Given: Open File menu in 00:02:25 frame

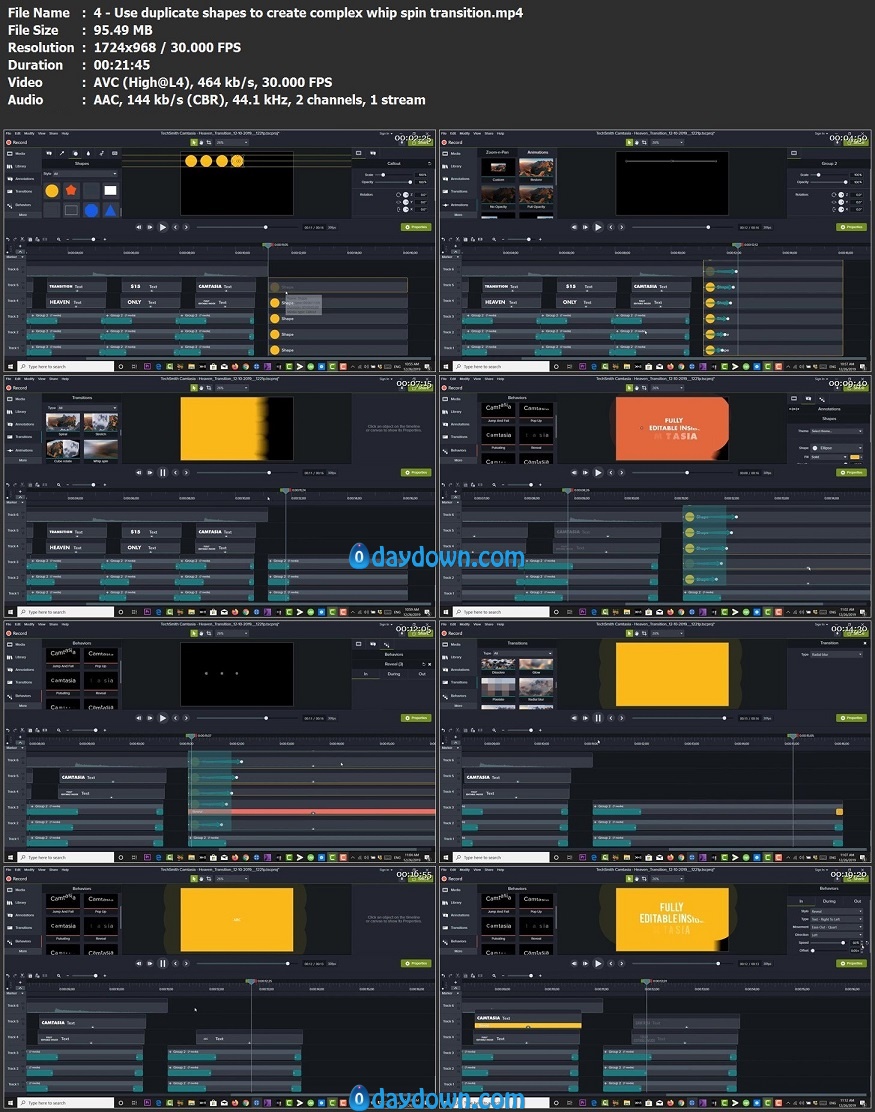Looking at the screenshot, I should point(8,133).
